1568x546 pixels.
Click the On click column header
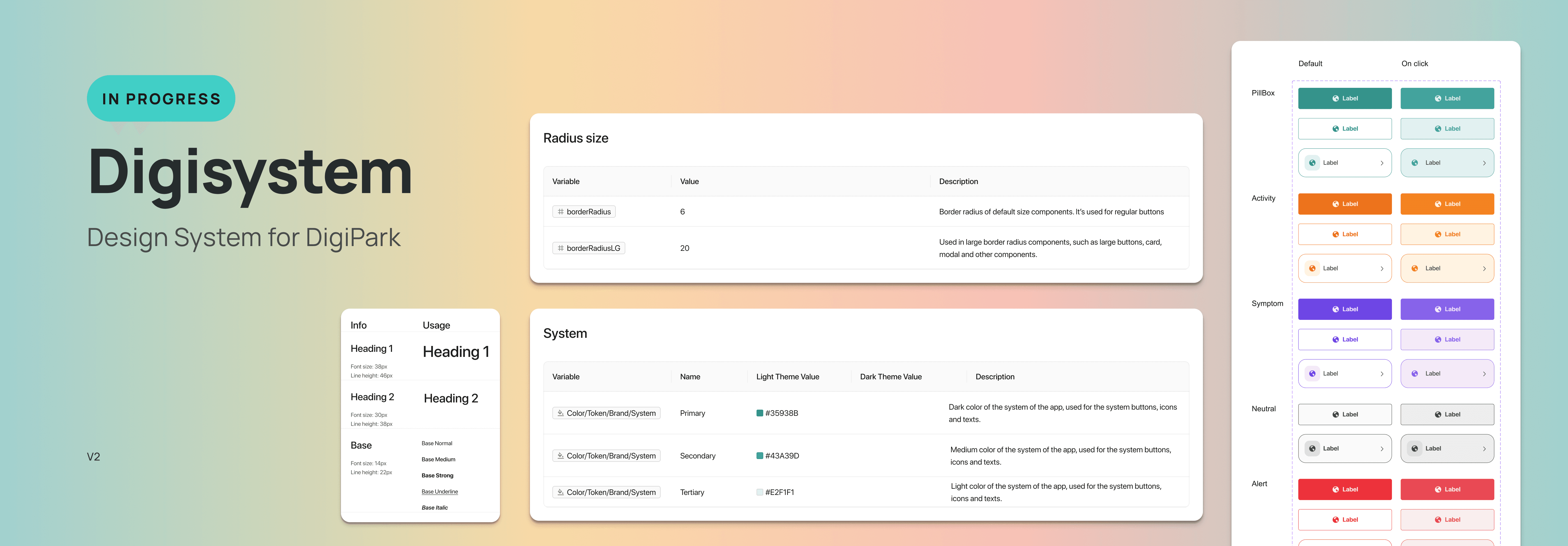[1414, 63]
